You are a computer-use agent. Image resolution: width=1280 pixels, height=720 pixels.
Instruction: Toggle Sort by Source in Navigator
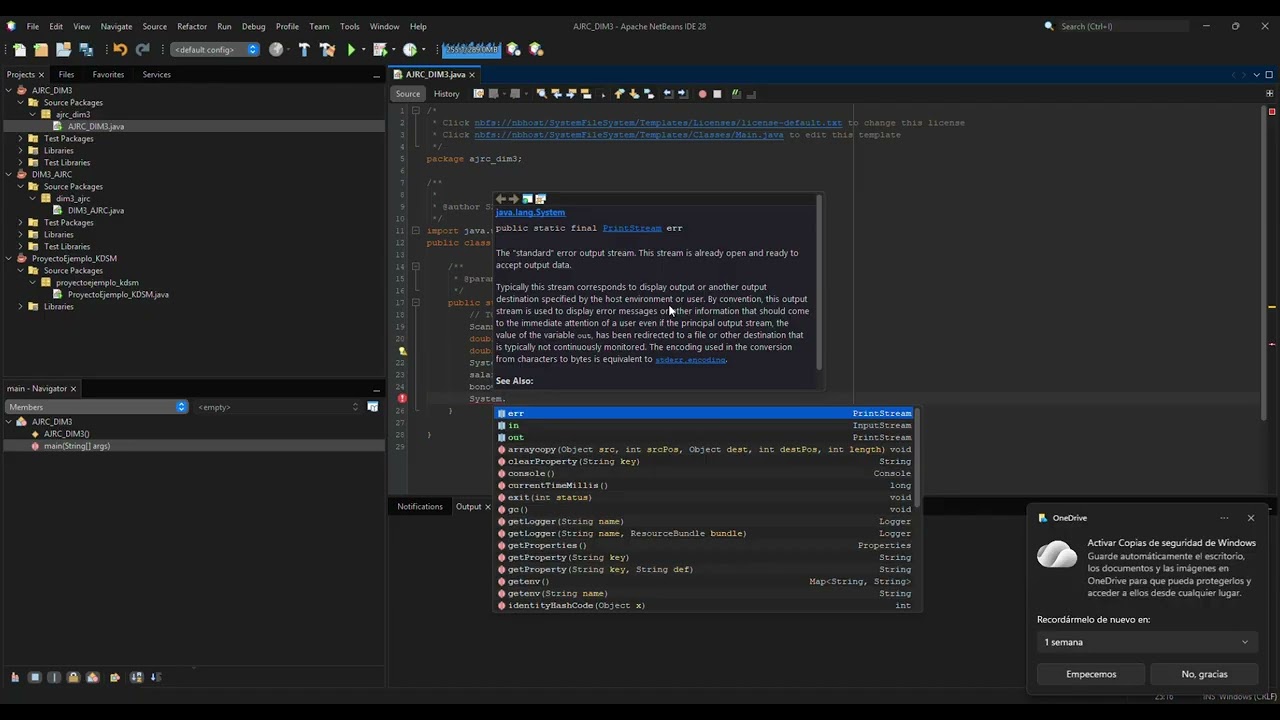pyautogui.click(x=156, y=677)
